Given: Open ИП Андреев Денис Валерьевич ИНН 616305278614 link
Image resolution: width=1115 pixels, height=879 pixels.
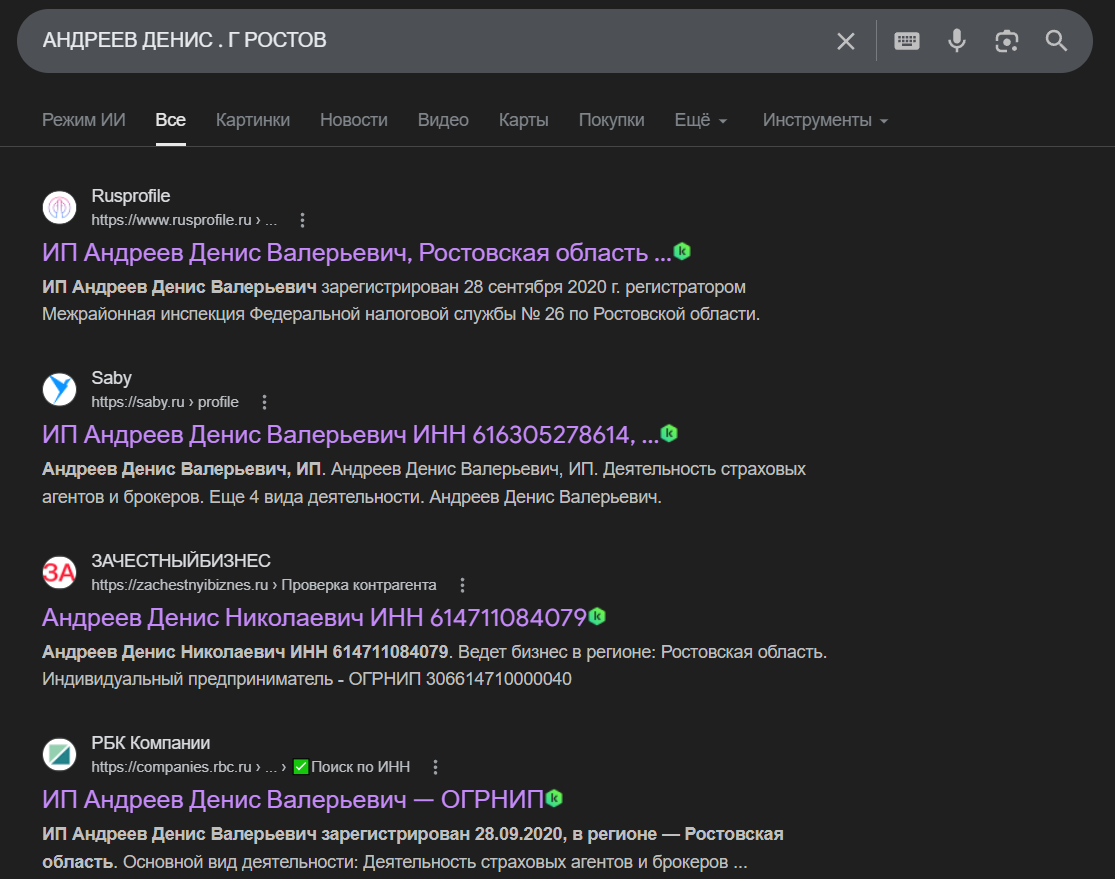Looking at the screenshot, I should pyautogui.click(x=350, y=435).
